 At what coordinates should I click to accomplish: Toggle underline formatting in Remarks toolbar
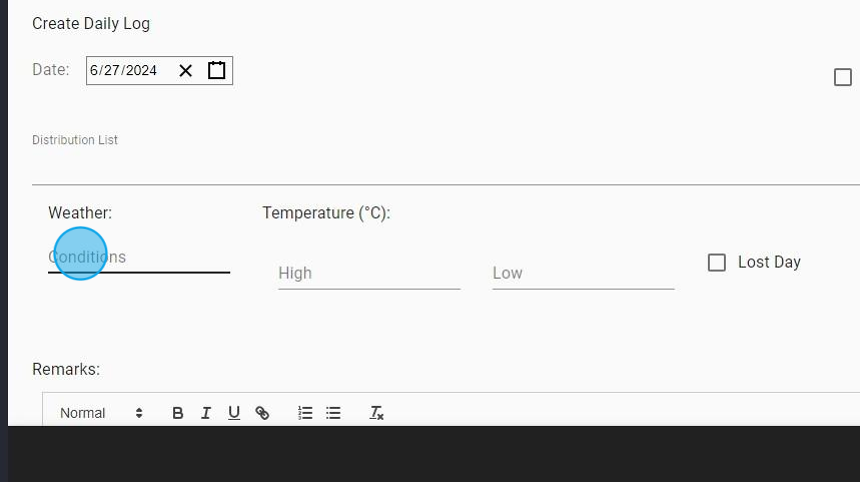234,413
